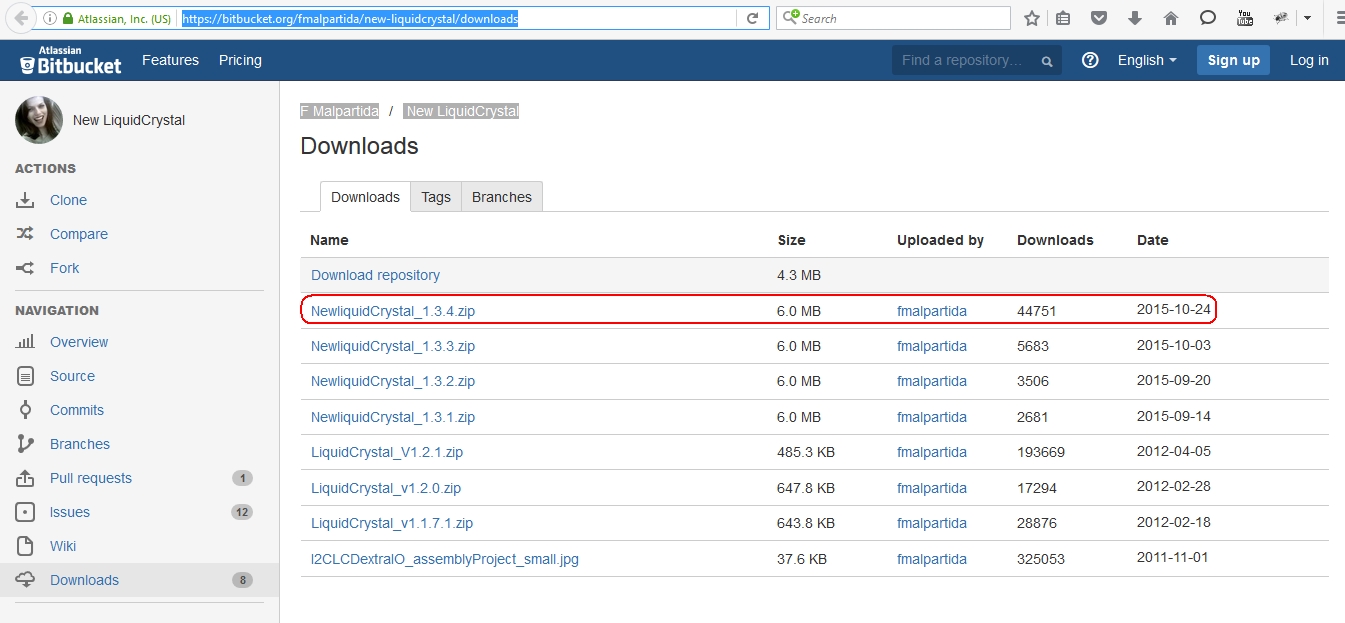Switch to the Tags tab

[x=436, y=197]
